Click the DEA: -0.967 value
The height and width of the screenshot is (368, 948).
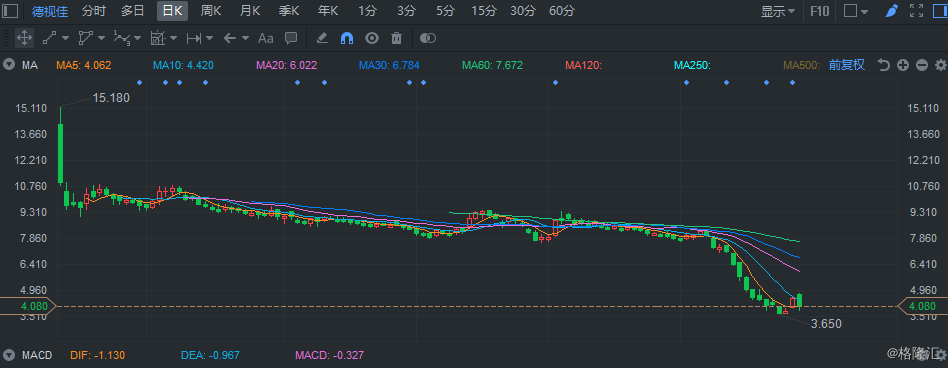(210, 355)
